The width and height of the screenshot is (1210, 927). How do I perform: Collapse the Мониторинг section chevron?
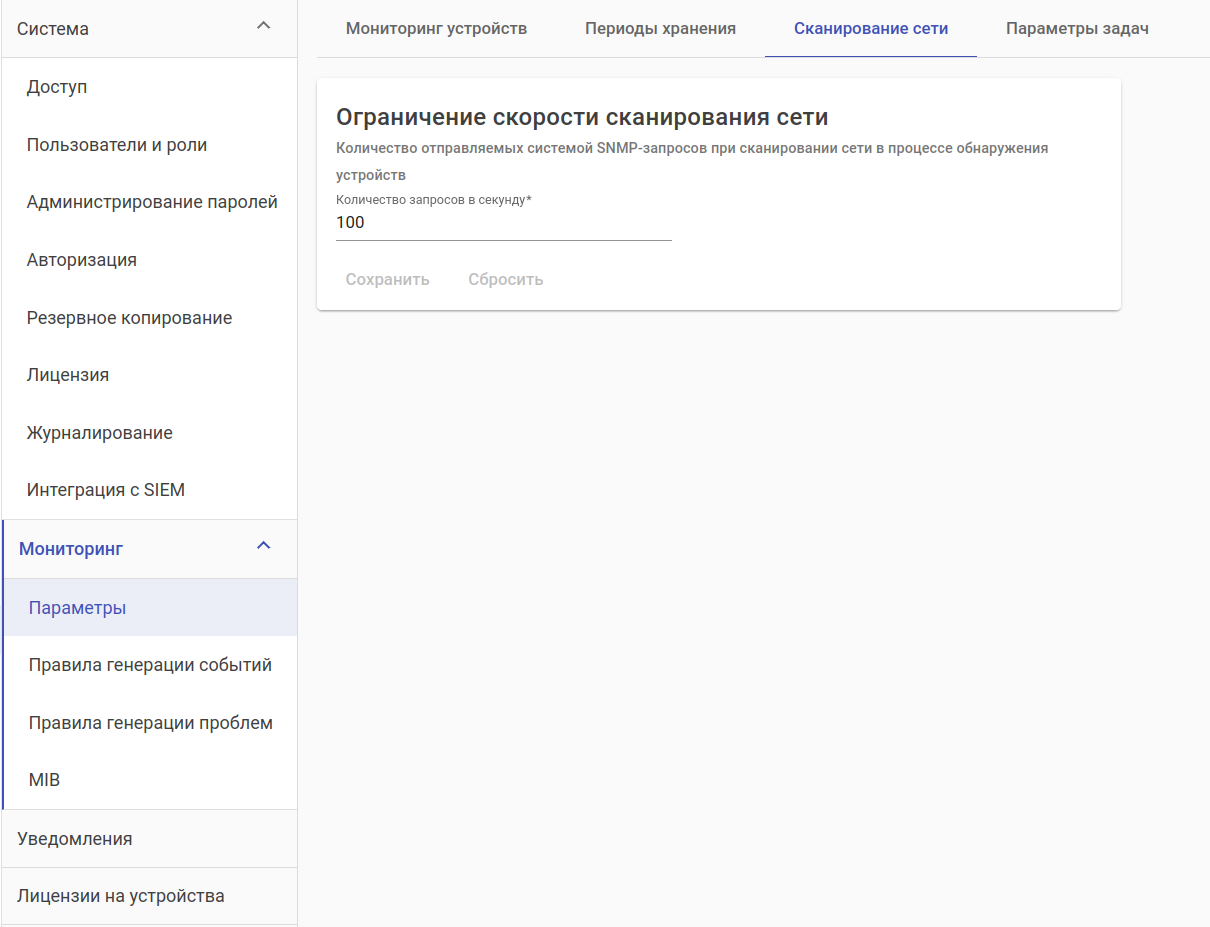tap(264, 546)
